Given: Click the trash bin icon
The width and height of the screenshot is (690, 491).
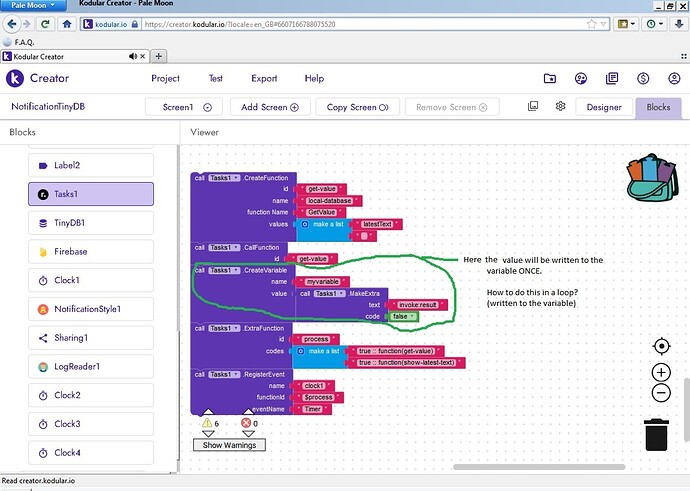Looking at the screenshot, I should click(656, 435).
